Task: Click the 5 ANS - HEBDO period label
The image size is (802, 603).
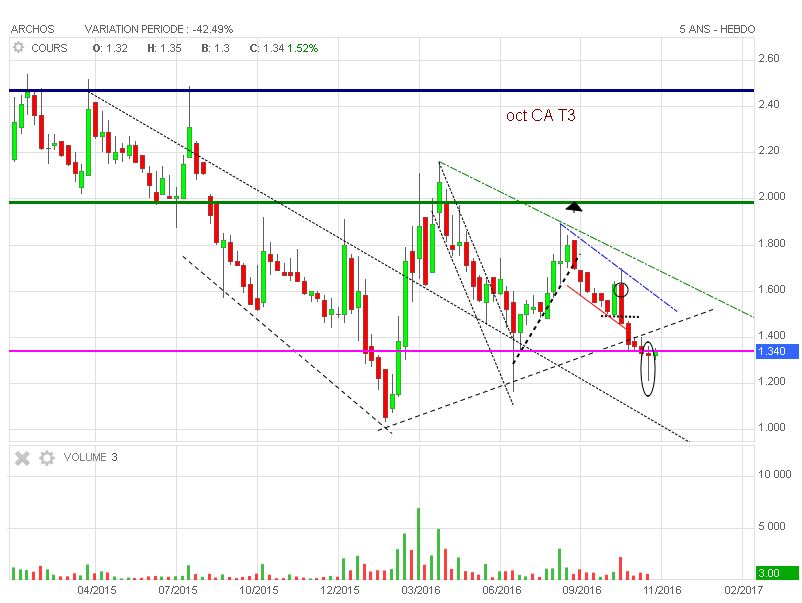Action: [x=717, y=29]
